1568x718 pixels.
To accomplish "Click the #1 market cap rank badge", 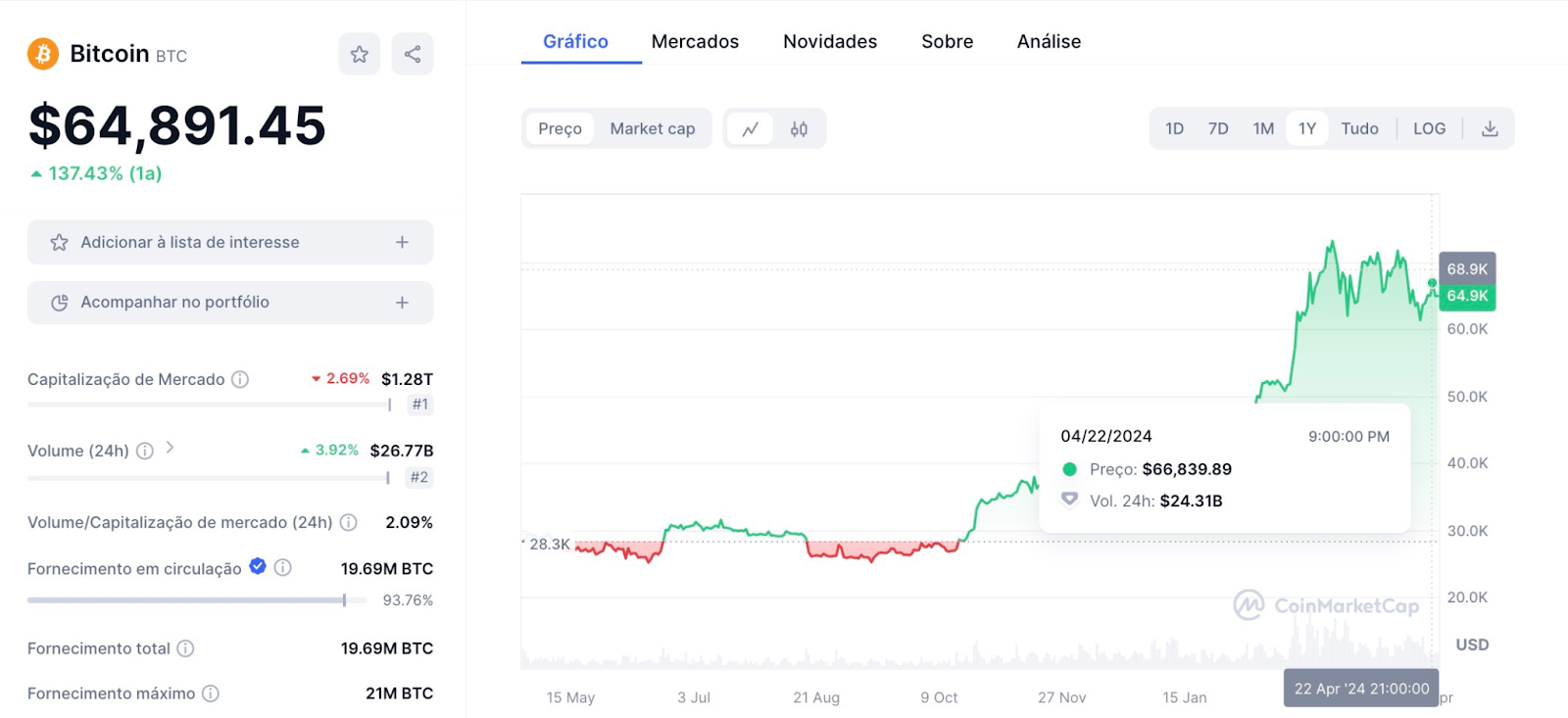I will coord(420,405).
